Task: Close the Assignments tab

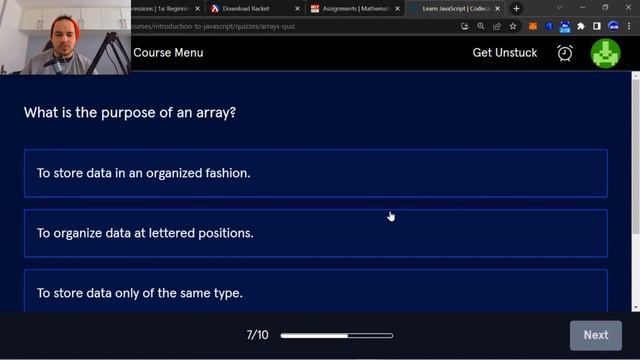Action: coord(397,9)
